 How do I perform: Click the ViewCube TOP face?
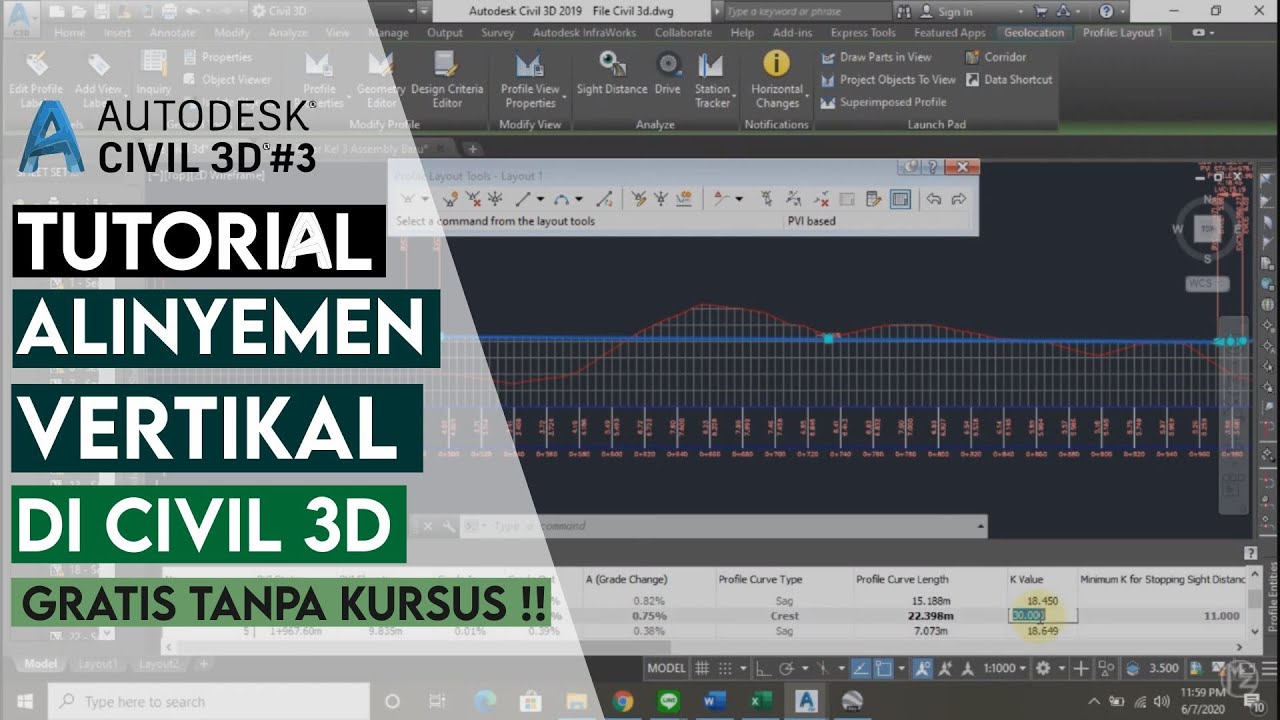click(x=1208, y=229)
